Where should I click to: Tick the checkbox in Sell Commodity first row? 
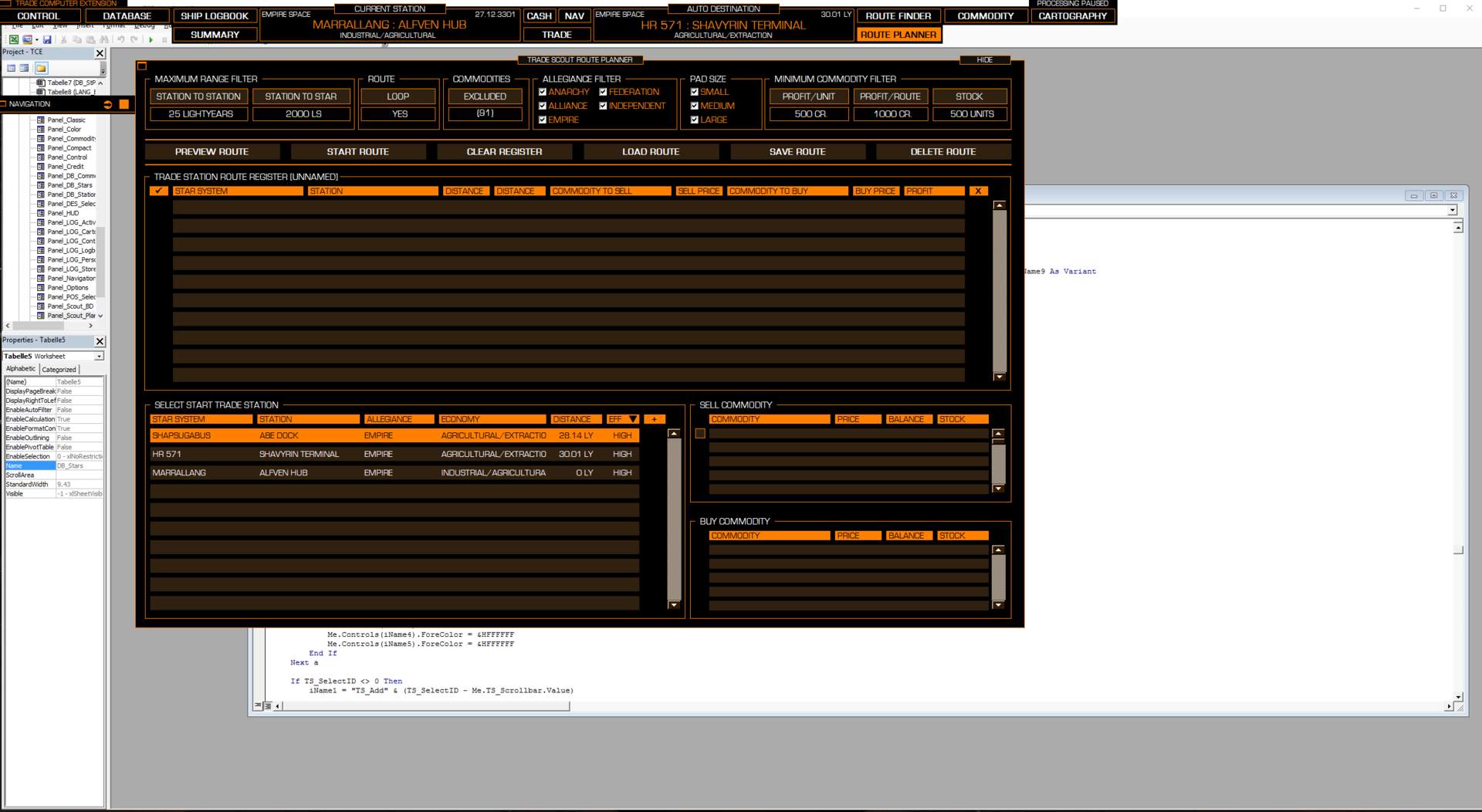(x=700, y=434)
